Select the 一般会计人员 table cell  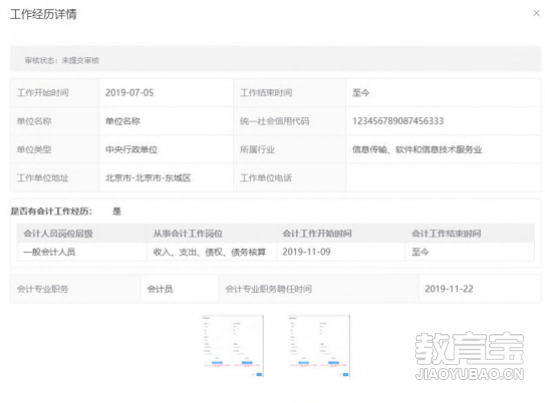82,252
